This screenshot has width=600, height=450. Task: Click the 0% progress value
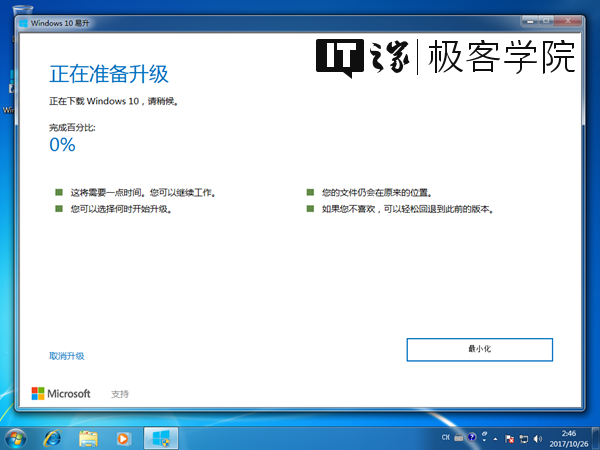coord(62,145)
